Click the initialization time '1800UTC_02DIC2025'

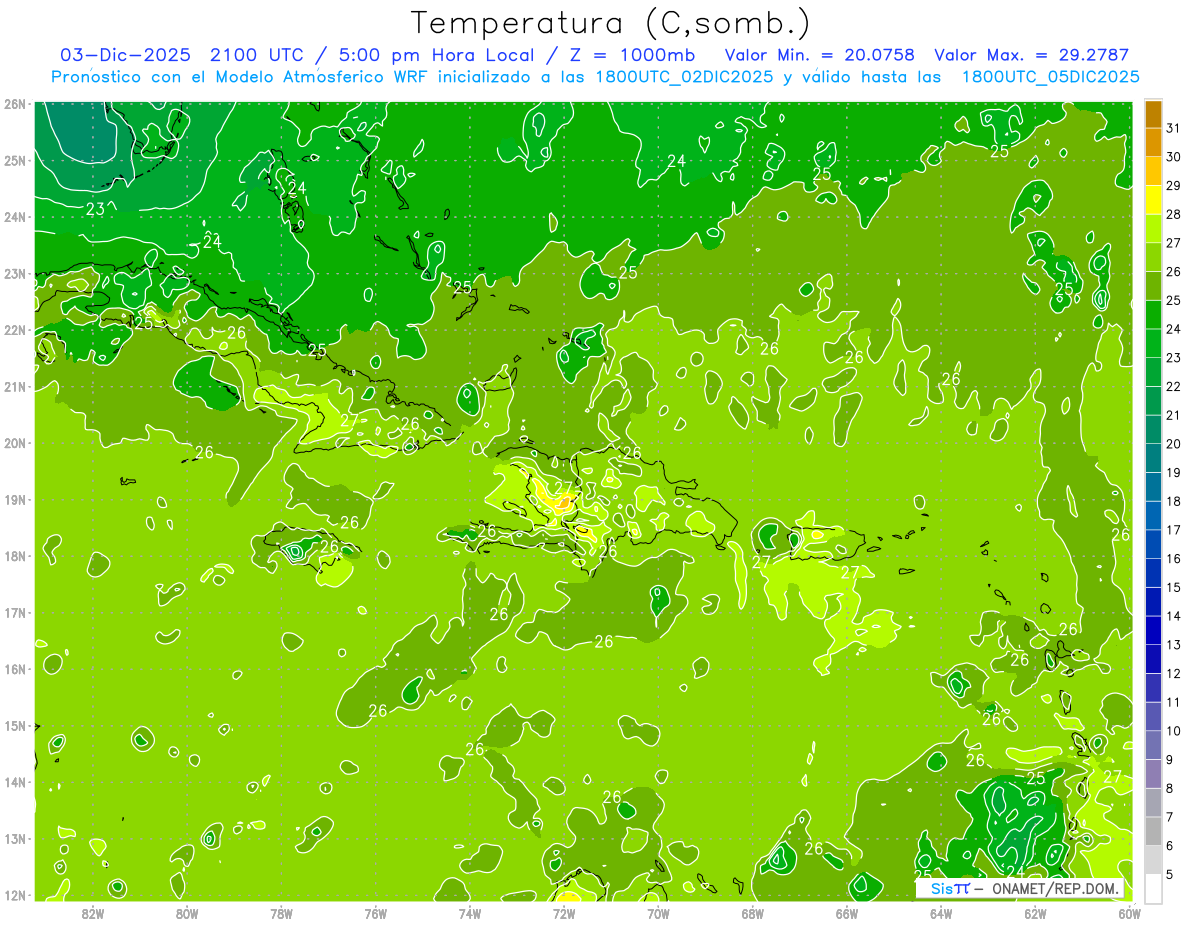click(682, 77)
